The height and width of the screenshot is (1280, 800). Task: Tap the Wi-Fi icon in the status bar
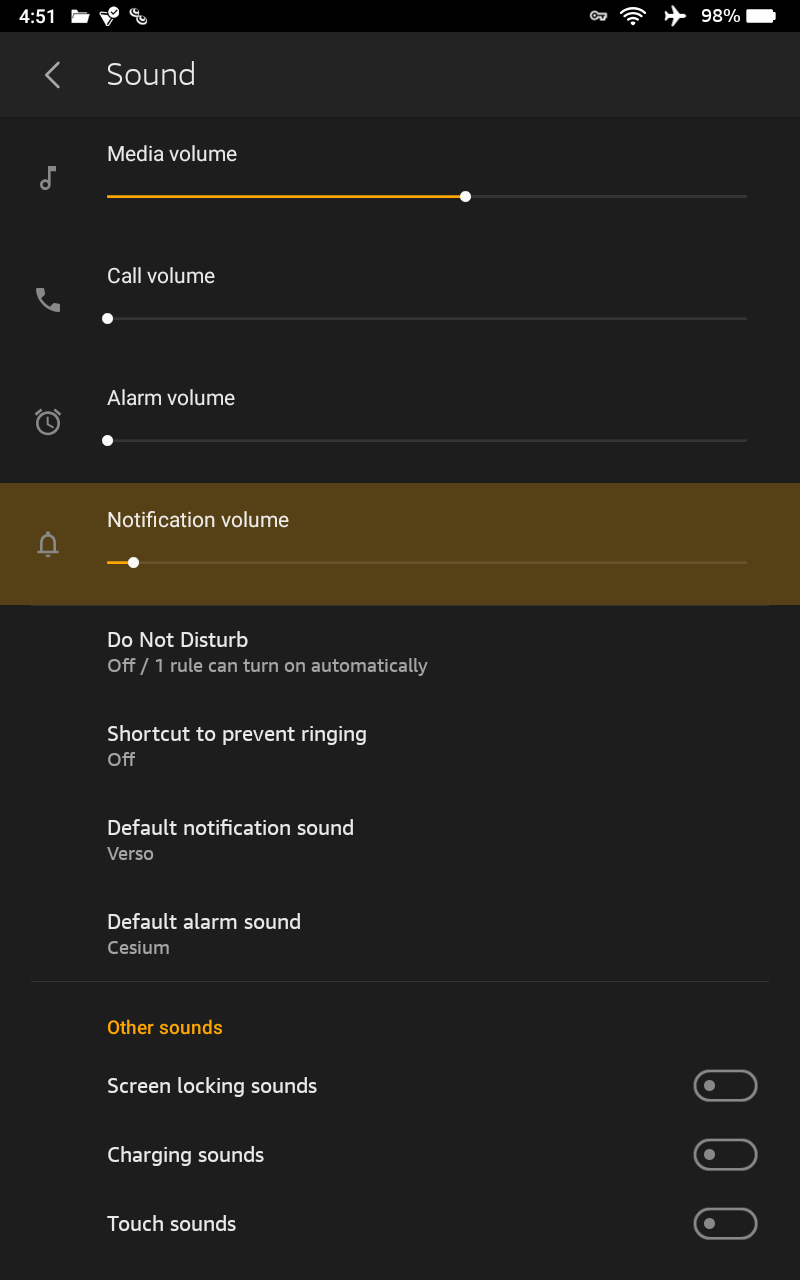click(633, 16)
